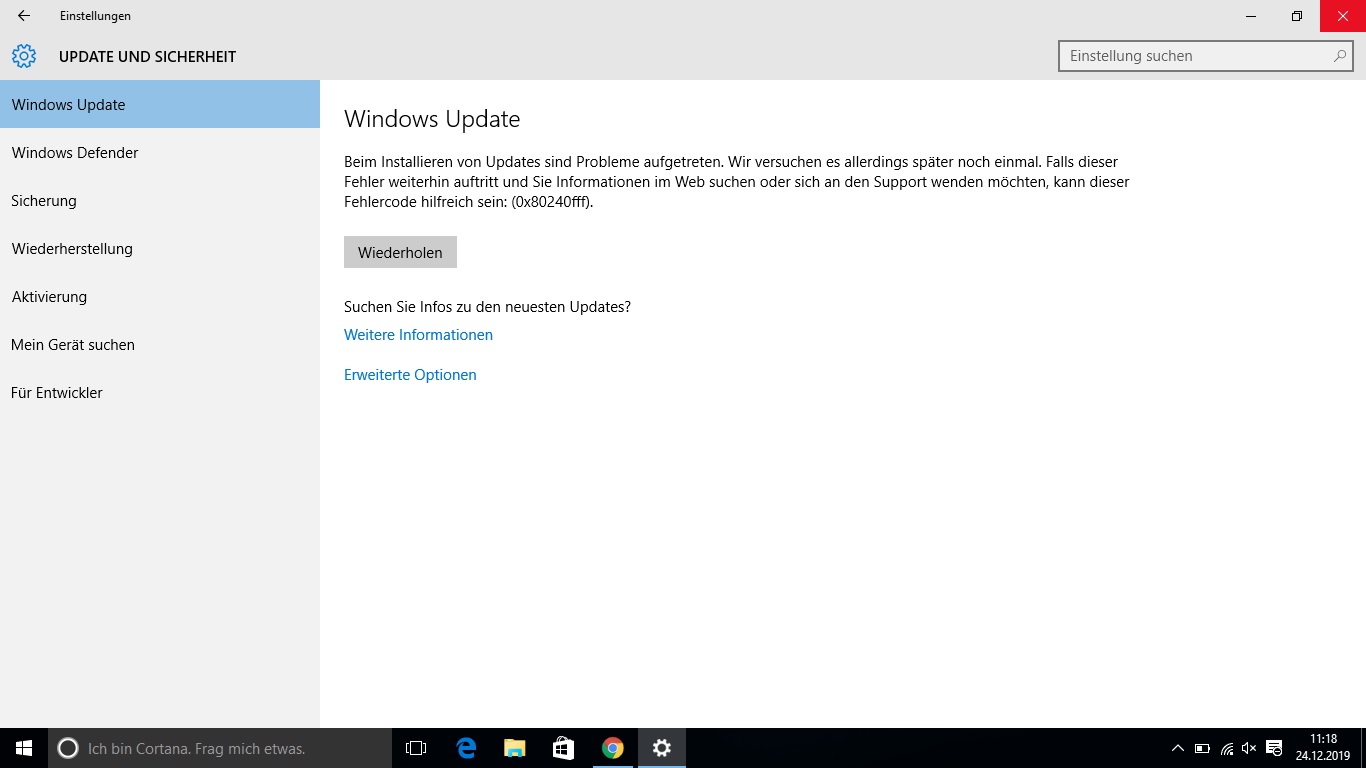
Task: Check the battery status icon
Action: 1202,748
